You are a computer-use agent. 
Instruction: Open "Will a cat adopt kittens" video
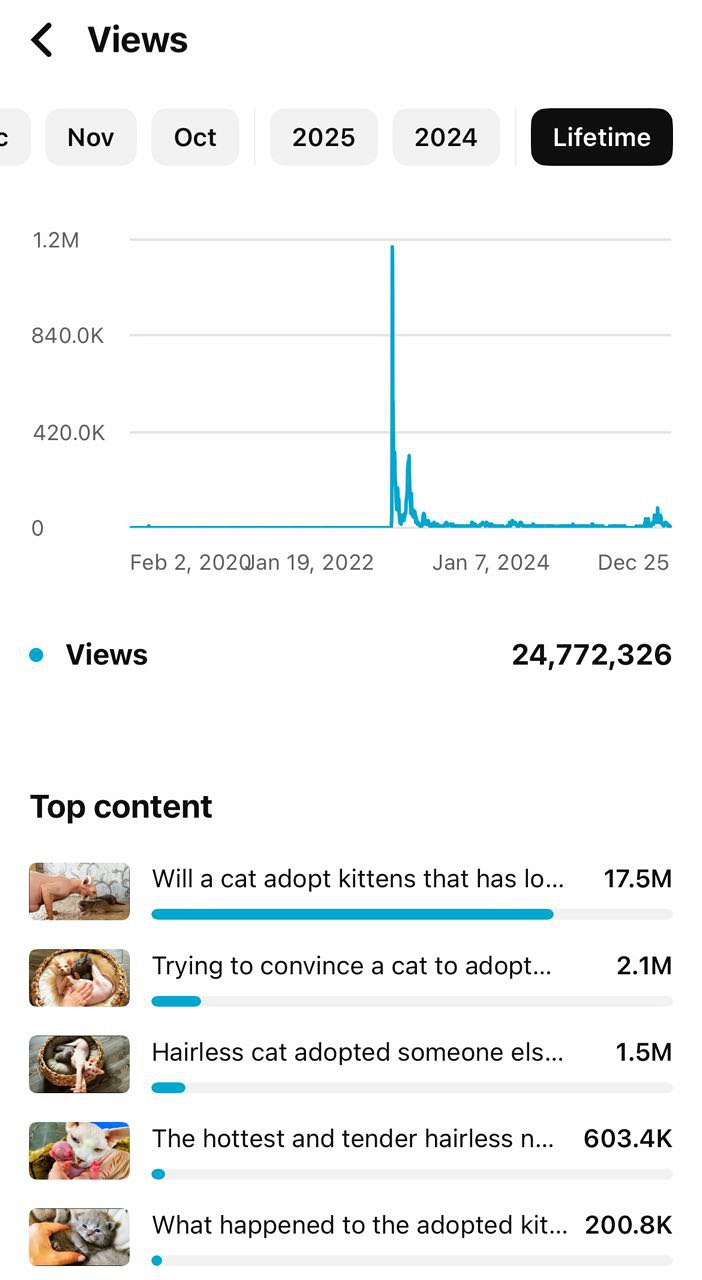coord(358,879)
